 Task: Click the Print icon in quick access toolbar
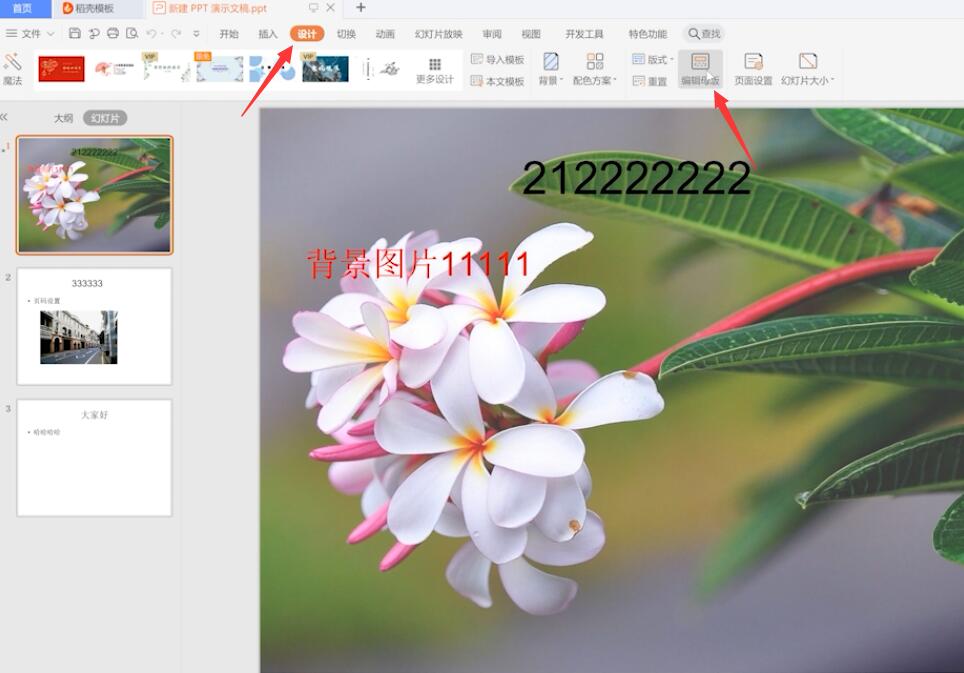pyautogui.click(x=113, y=33)
